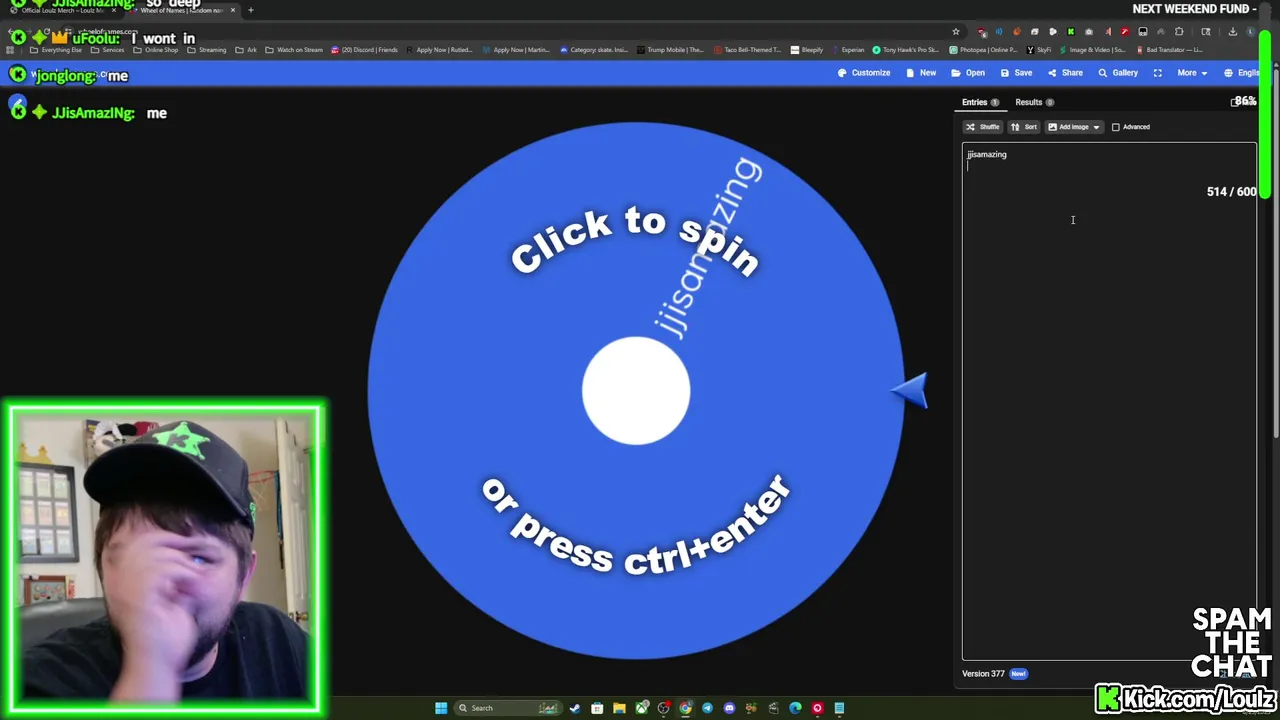Open the red circular app in taskbar
1280x720 pixels.
817,708
